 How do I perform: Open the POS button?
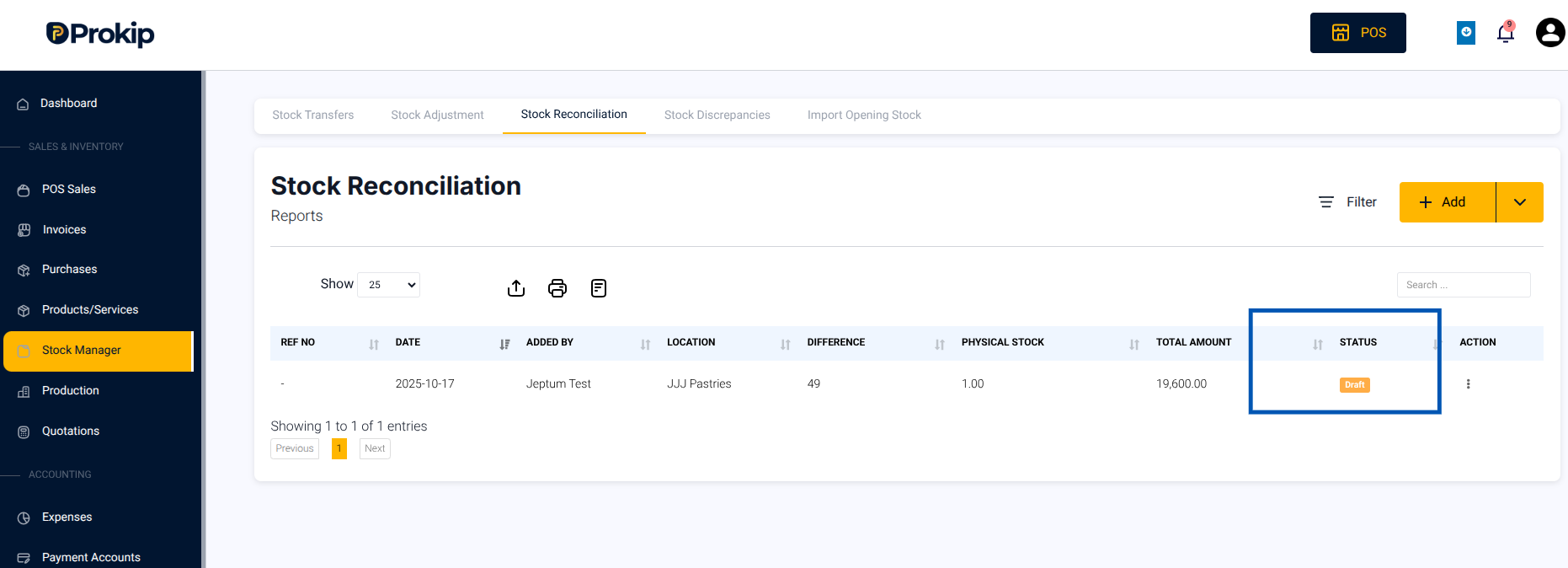[x=1357, y=33]
